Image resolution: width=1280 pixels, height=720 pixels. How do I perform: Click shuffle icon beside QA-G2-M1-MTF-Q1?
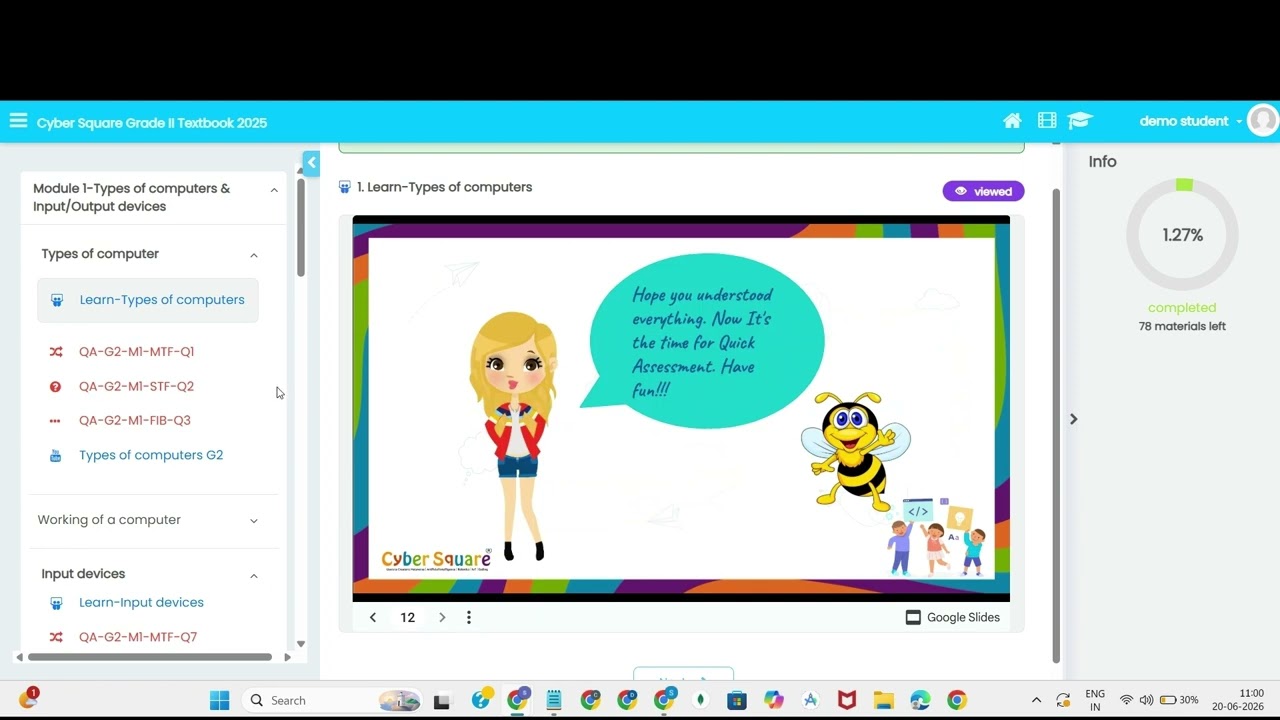pos(56,352)
